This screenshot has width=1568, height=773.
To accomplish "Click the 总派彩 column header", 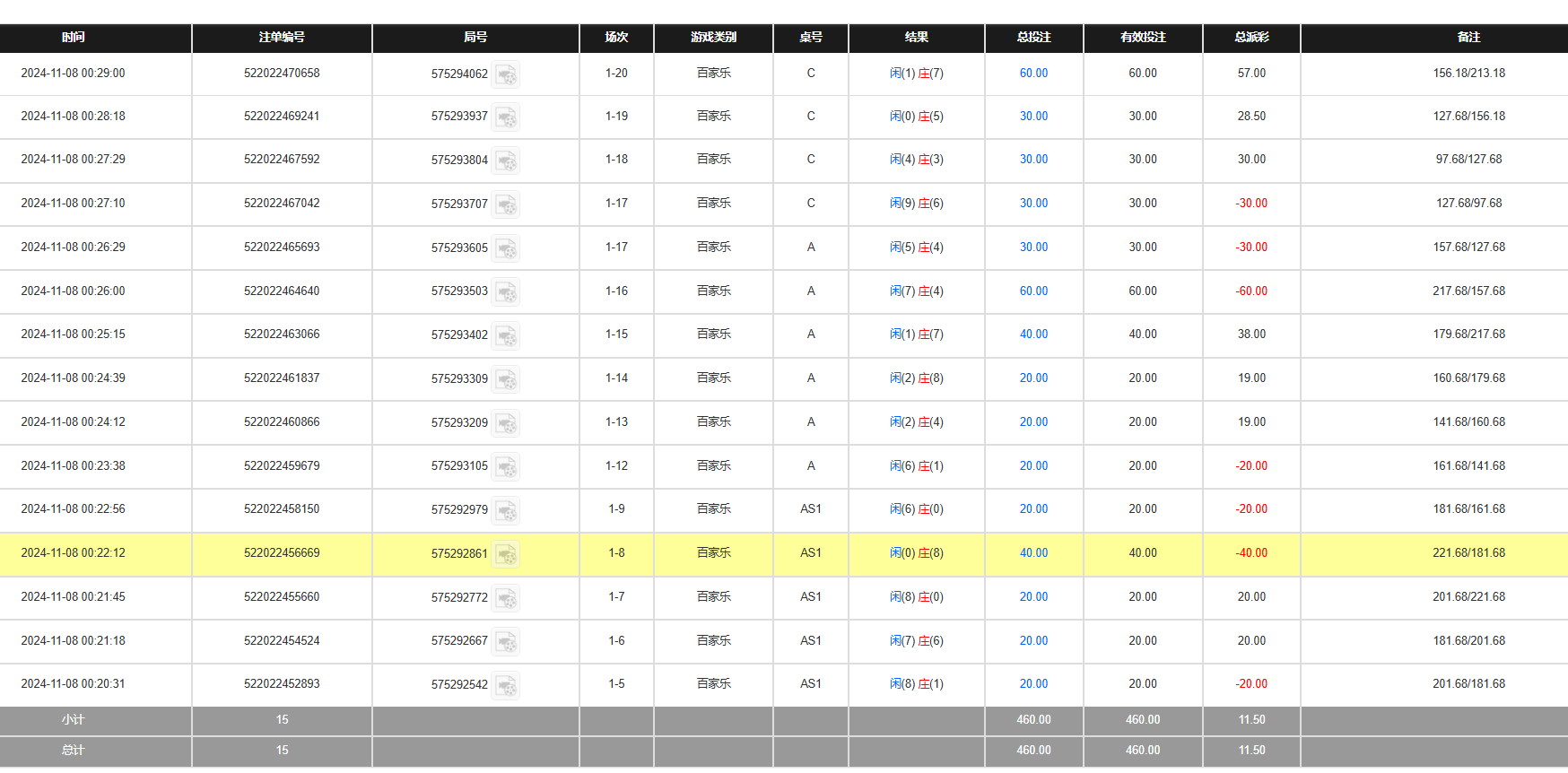I will [x=1251, y=37].
